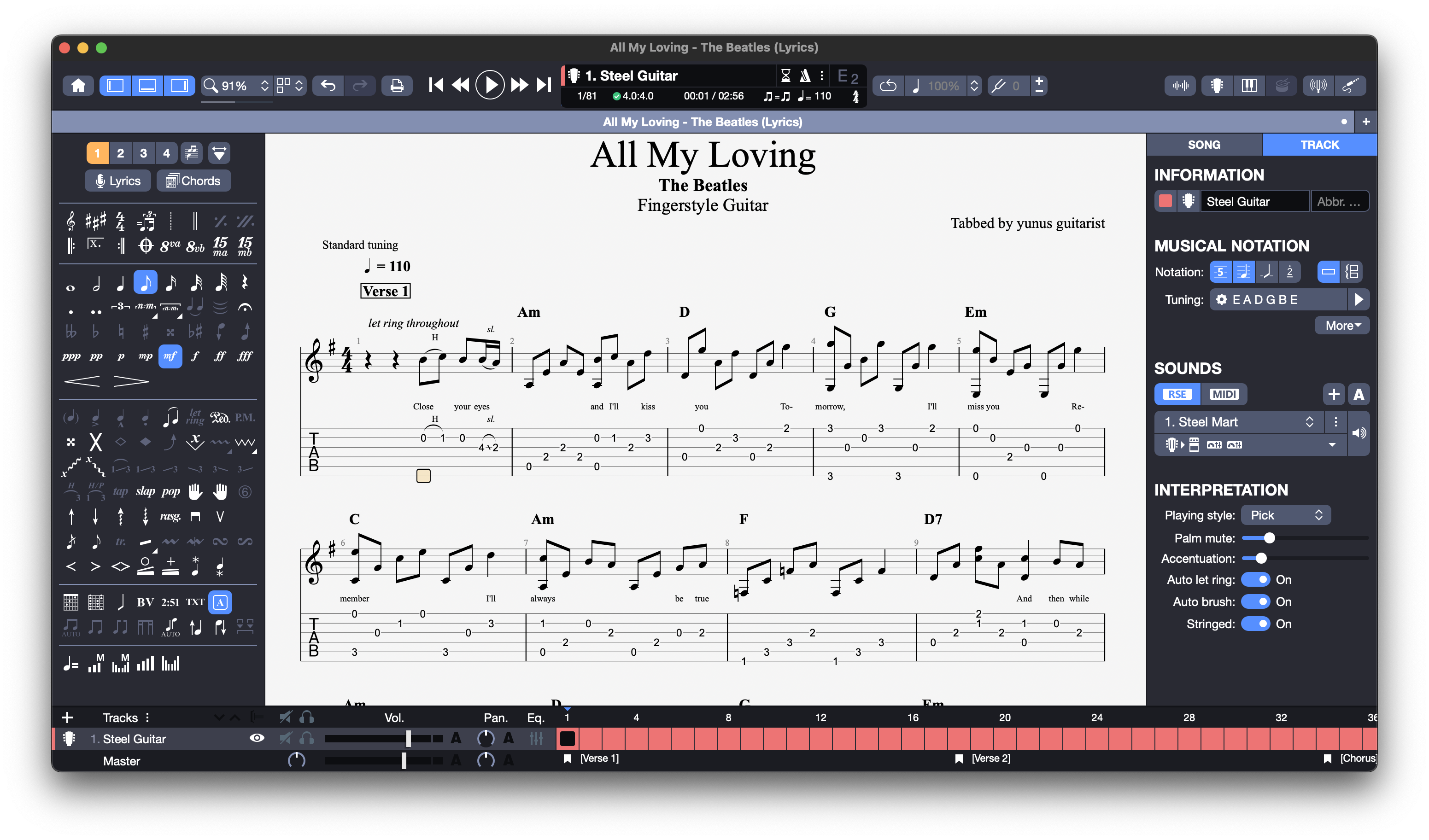Apply the slap effect

[x=145, y=491]
